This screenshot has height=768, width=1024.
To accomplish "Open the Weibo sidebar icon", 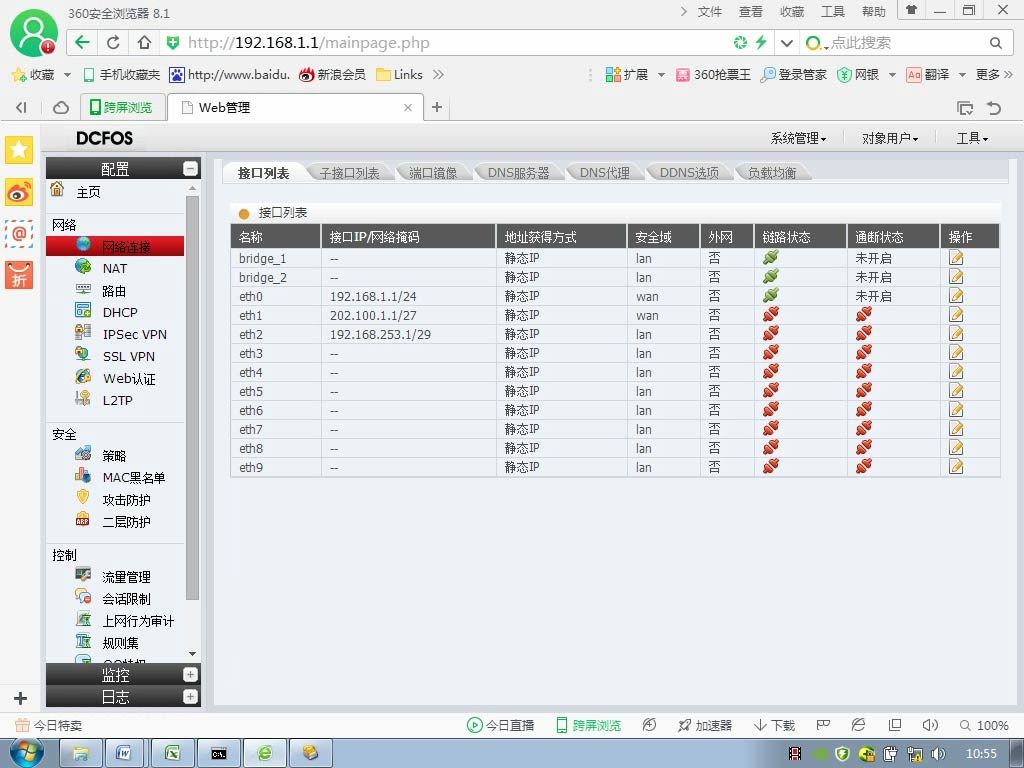I will pyautogui.click(x=19, y=192).
